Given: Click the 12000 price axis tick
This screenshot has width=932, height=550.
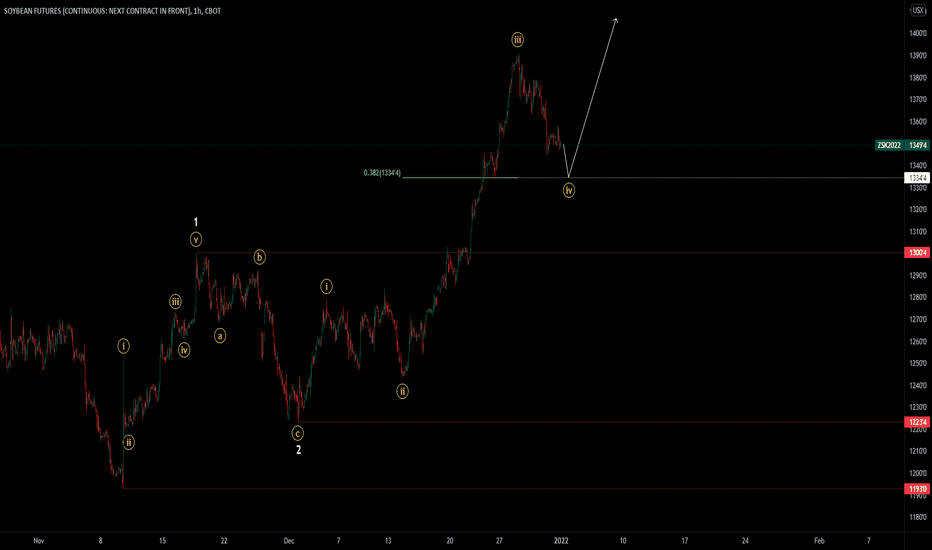Looking at the screenshot, I should pyautogui.click(x=918, y=473).
